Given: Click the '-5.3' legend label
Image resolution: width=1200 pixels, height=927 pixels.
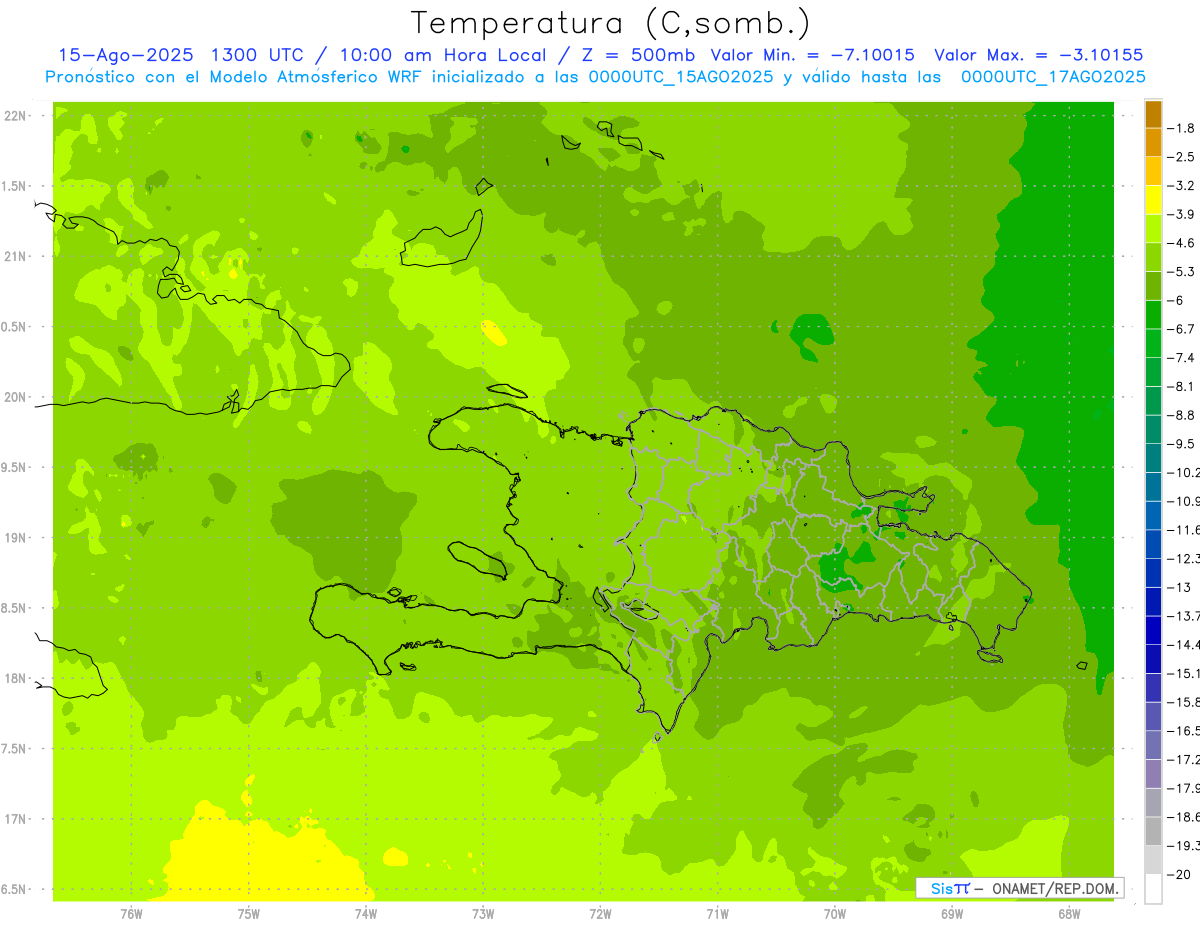Looking at the screenshot, I should coord(1181,271).
